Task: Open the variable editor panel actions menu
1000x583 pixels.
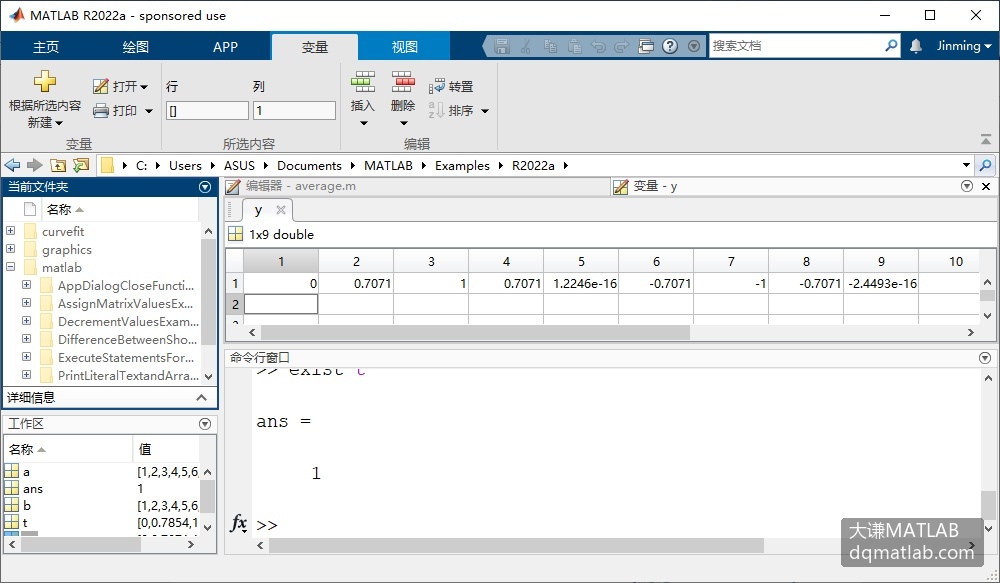Action: click(967, 186)
